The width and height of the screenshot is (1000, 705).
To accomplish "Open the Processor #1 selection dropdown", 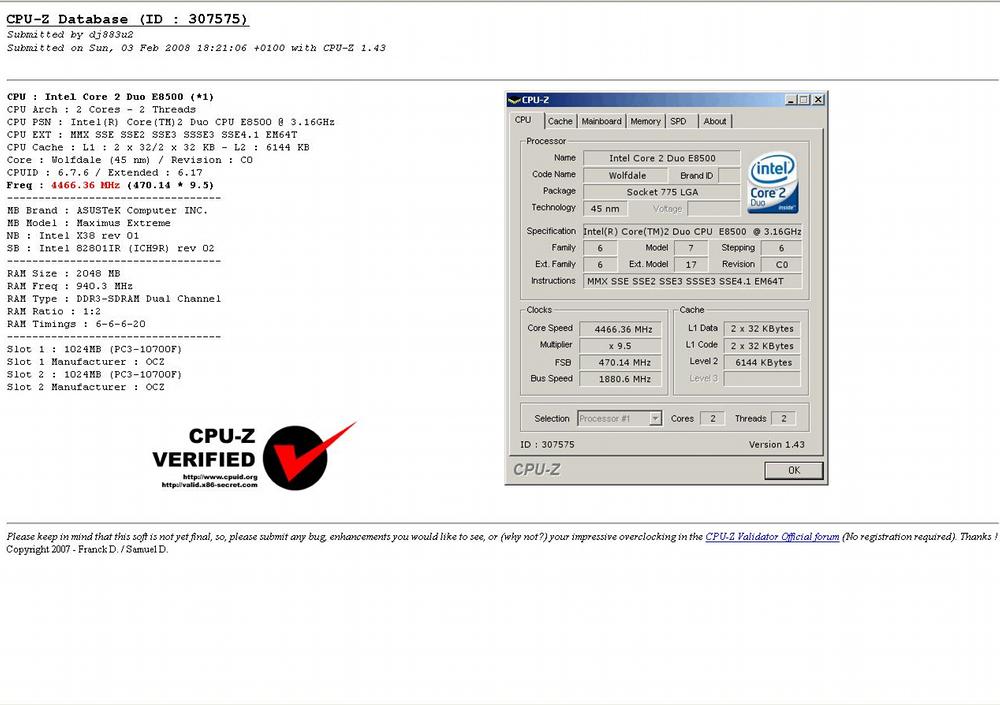I will [x=655, y=419].
